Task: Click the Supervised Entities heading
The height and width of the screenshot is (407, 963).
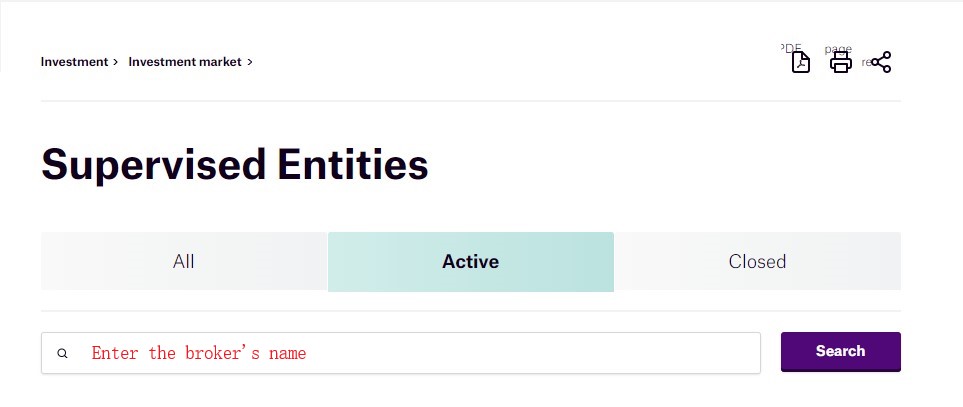Action: (235, 164)
